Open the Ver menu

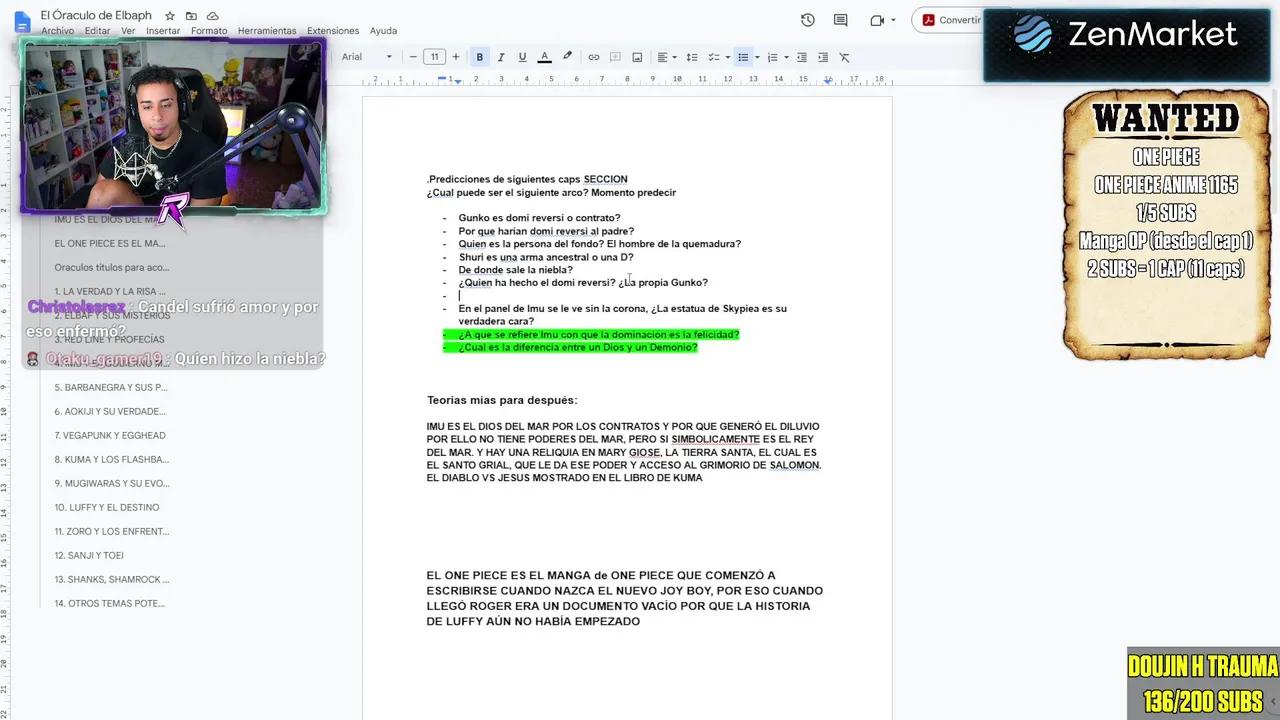128,31
